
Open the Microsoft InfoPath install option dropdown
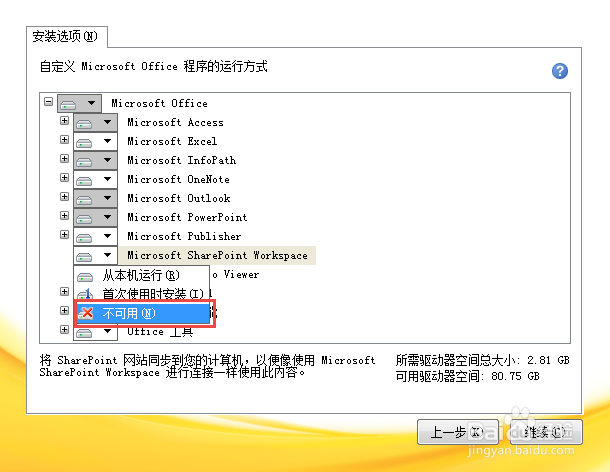[95, 160]
